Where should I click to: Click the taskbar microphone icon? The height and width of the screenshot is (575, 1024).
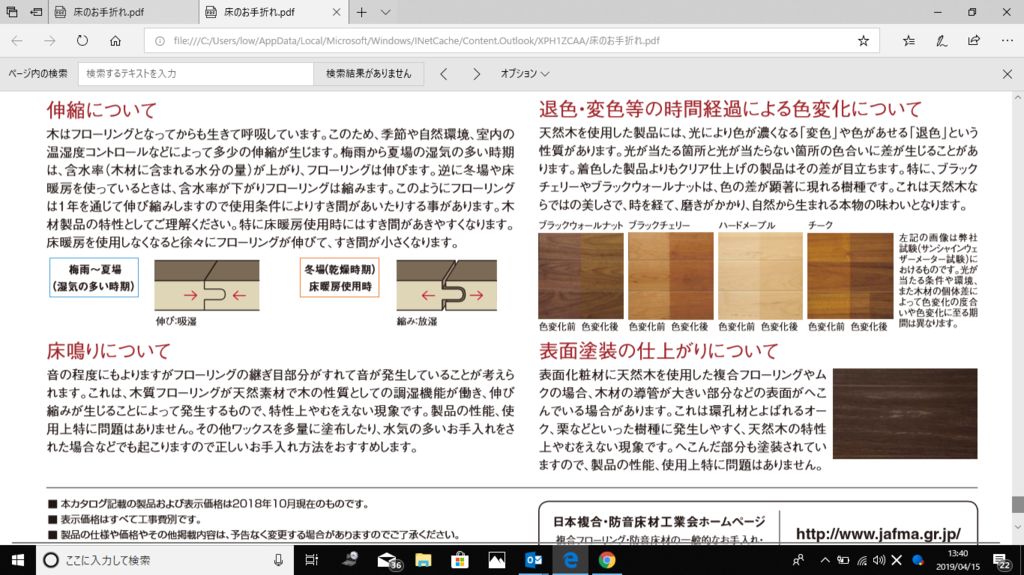tap(278, 560)
